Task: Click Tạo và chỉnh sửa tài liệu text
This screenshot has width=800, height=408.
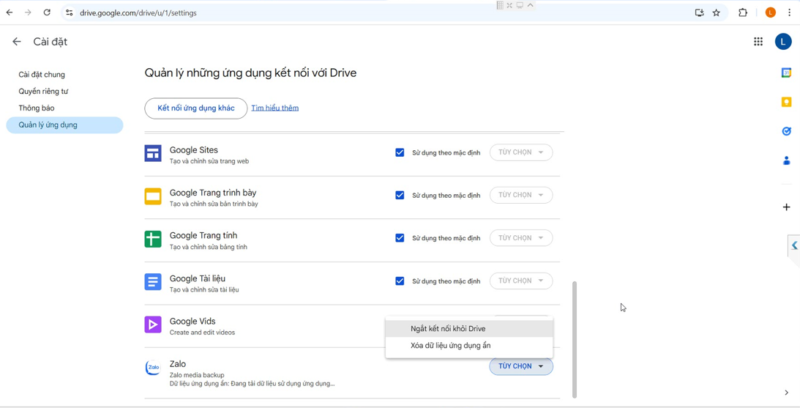Action: (204, 290)
